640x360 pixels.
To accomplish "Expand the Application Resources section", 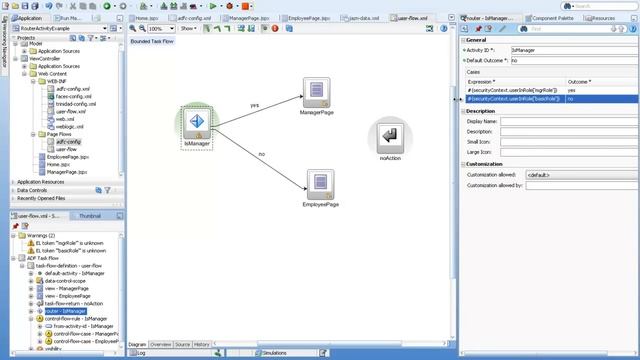I will pyautogui.click(x=13, y=182).
